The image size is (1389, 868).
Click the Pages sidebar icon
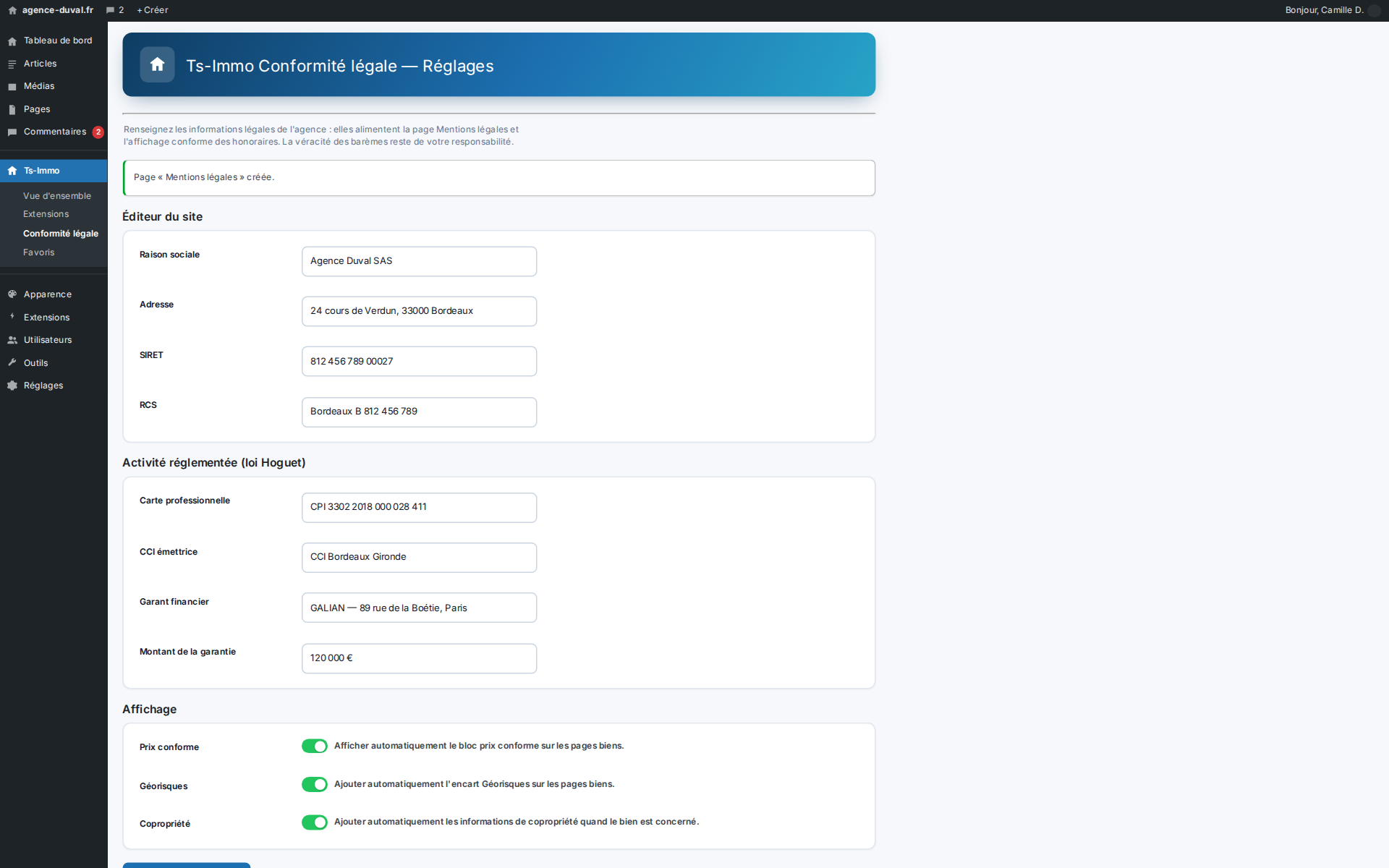pos(12,110)
